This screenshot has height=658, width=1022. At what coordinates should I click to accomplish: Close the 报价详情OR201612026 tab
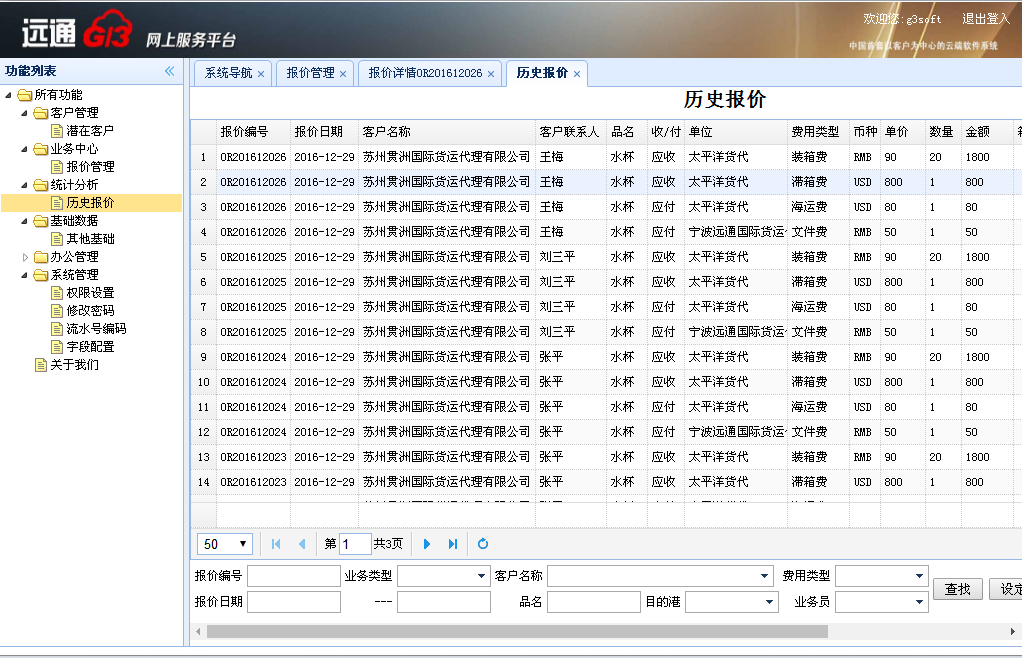[491, 74]
